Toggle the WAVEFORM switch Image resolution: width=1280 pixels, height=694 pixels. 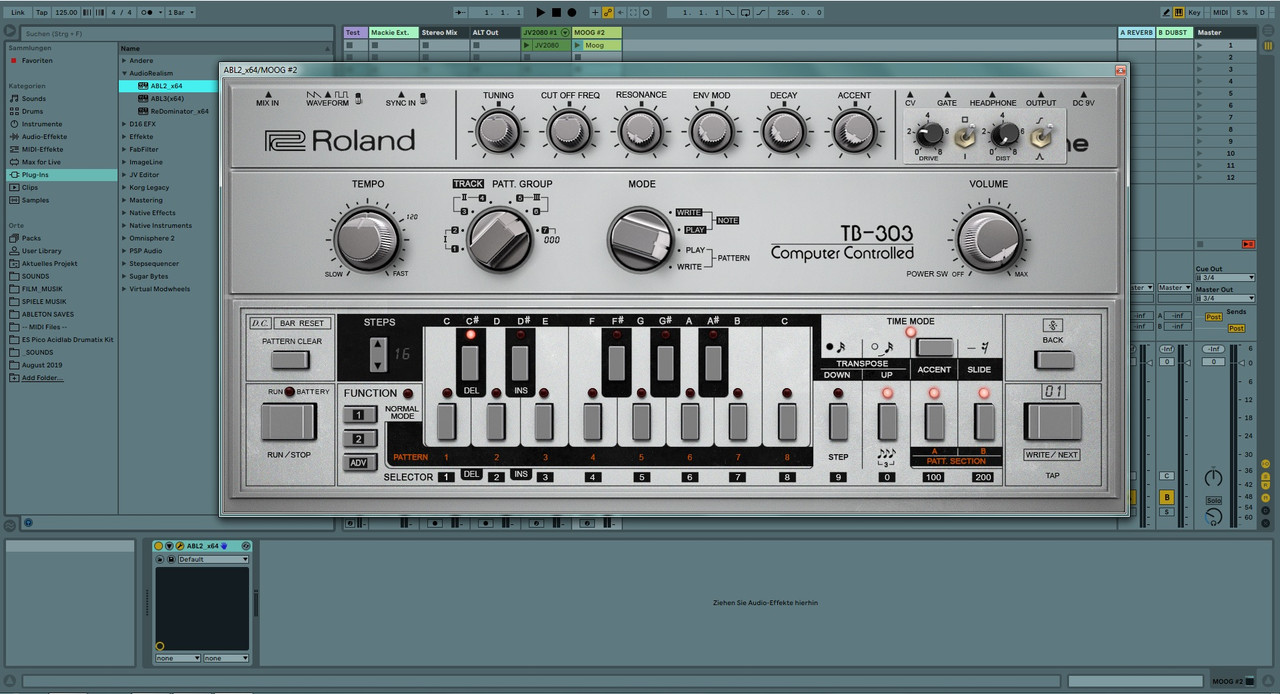(x=359, y=98)
